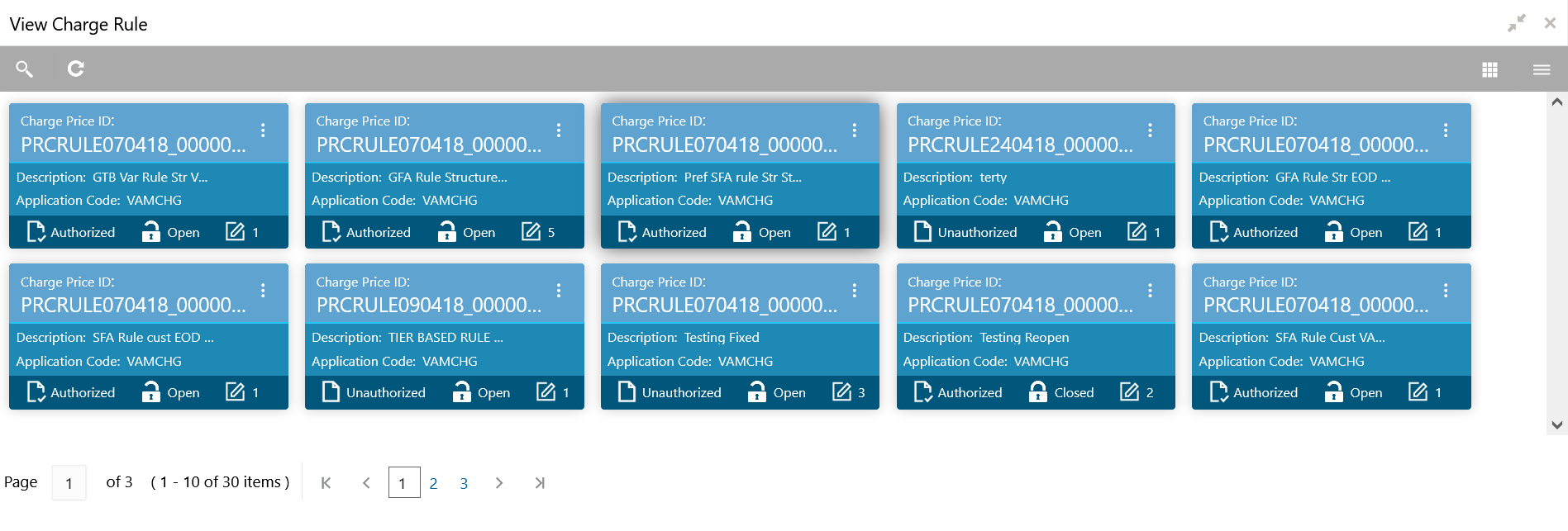Click Closed lock icon on Testing Reopen card

coord(1037,392)
